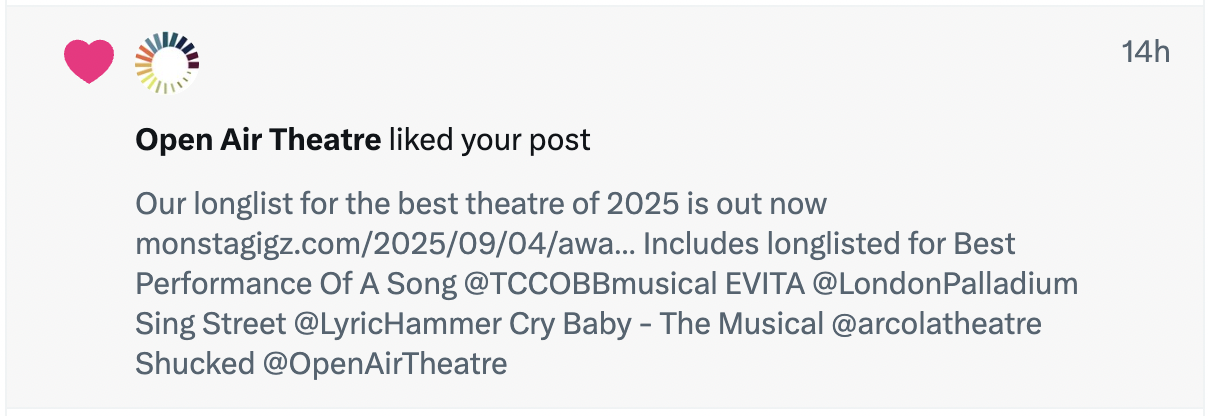1208x416 pixels.
Task: Visit the @LondonPalladium mention
Action: click(x=945, y=284)
